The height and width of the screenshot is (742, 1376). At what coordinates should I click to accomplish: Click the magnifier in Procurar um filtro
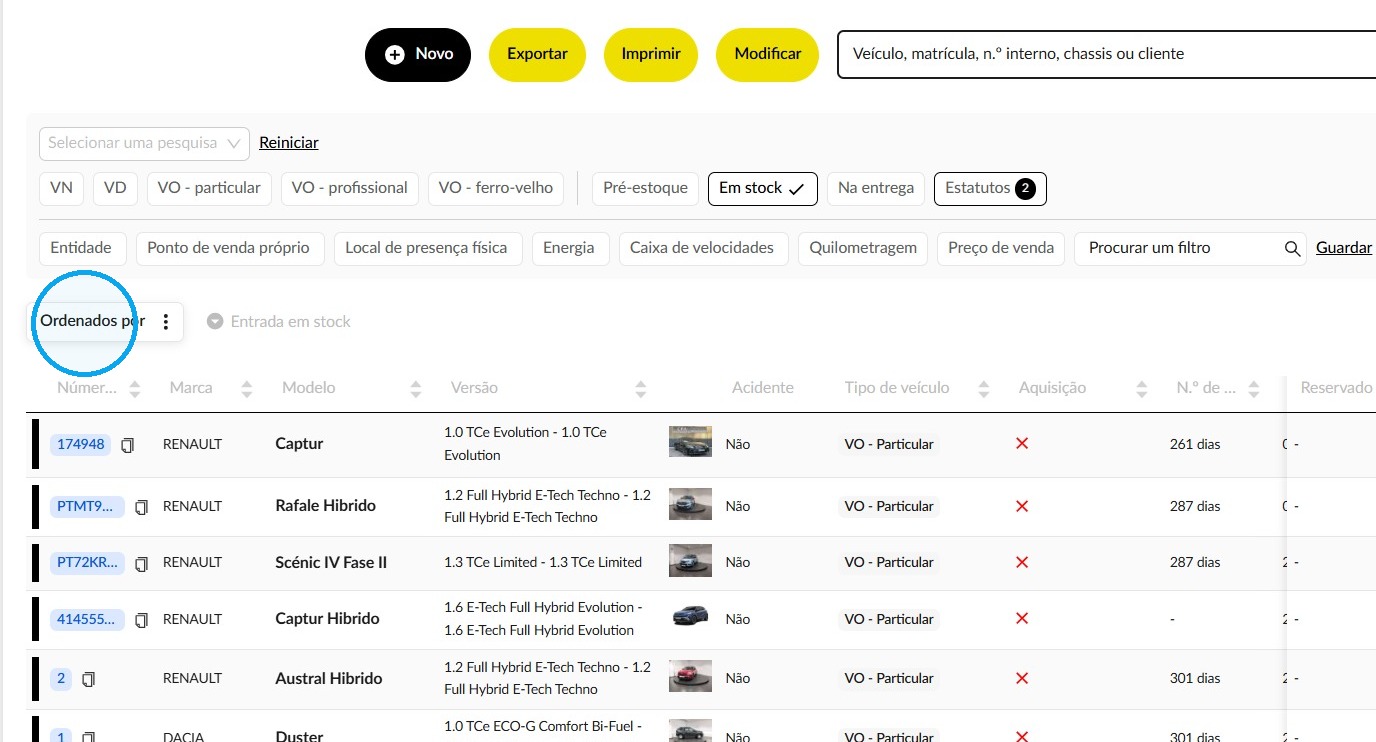(1292, 249)
